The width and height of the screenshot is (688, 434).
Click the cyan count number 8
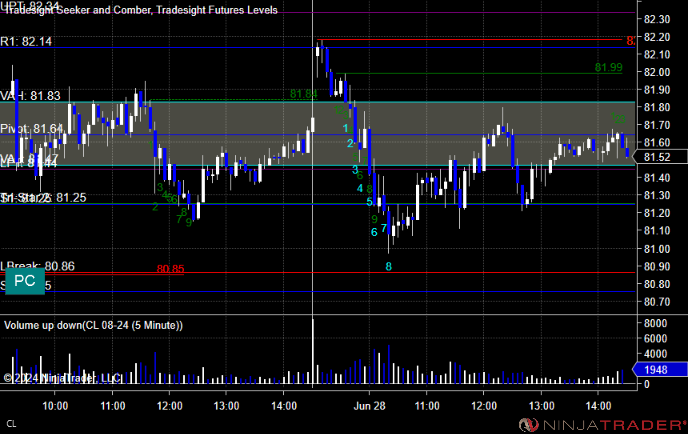tap(388, 266)
